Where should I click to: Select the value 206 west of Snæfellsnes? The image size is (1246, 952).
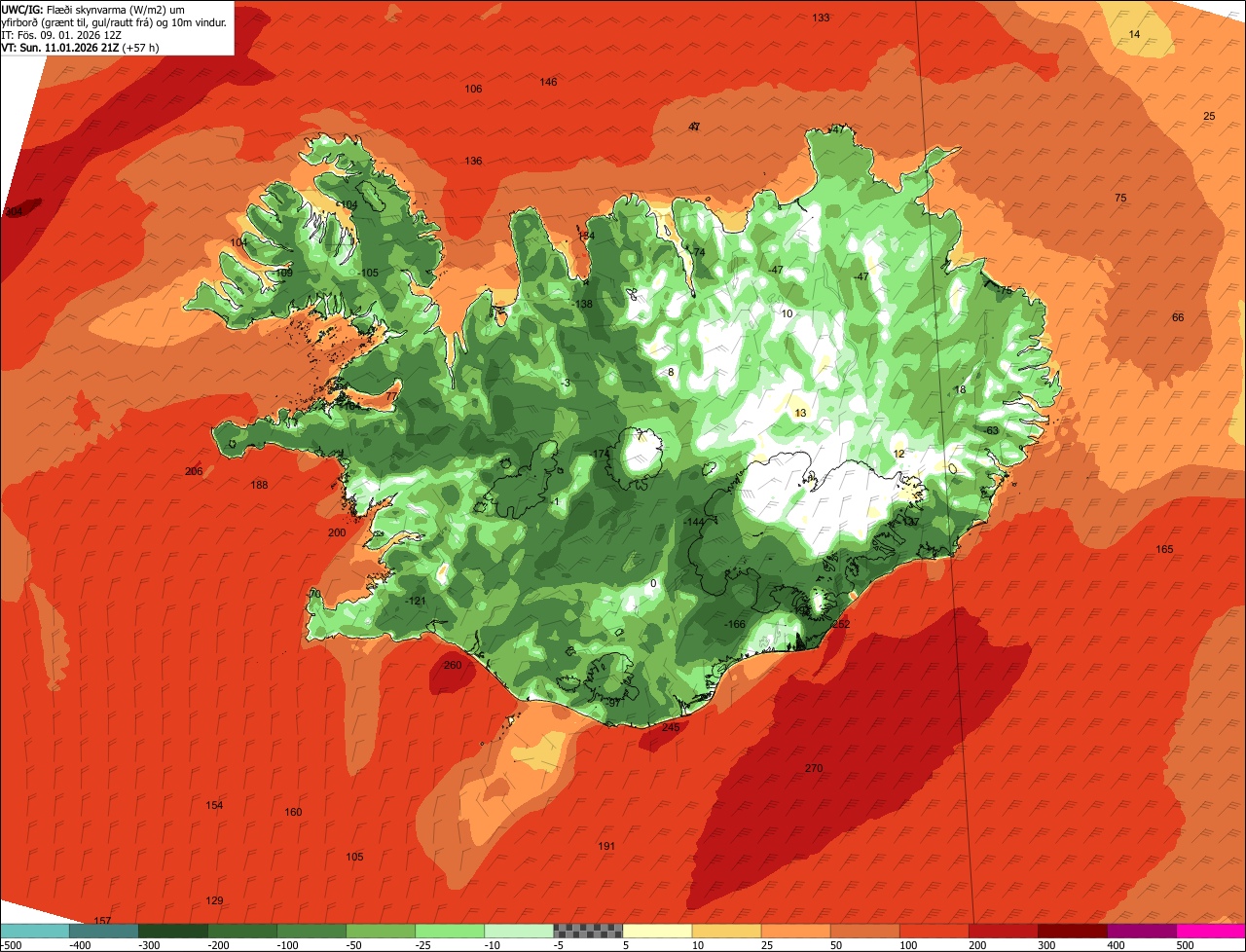coord(194,471)
